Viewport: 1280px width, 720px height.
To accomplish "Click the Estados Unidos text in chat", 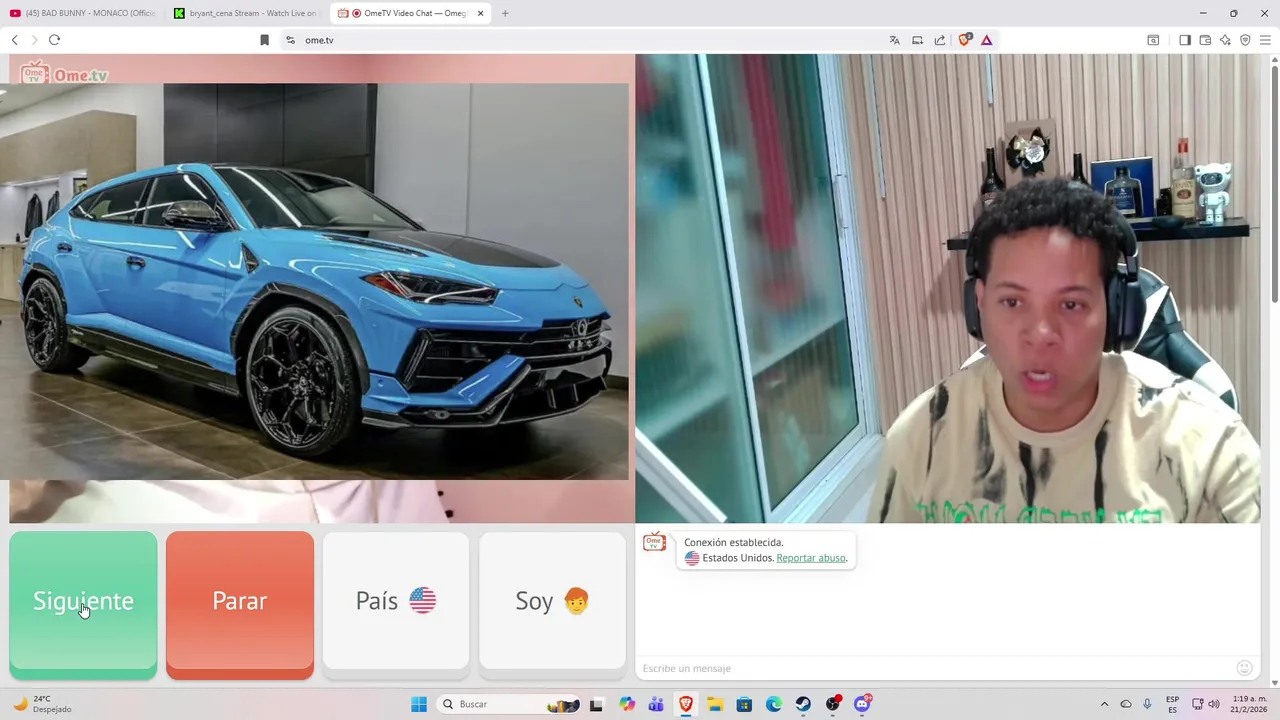I will point(738,558).
